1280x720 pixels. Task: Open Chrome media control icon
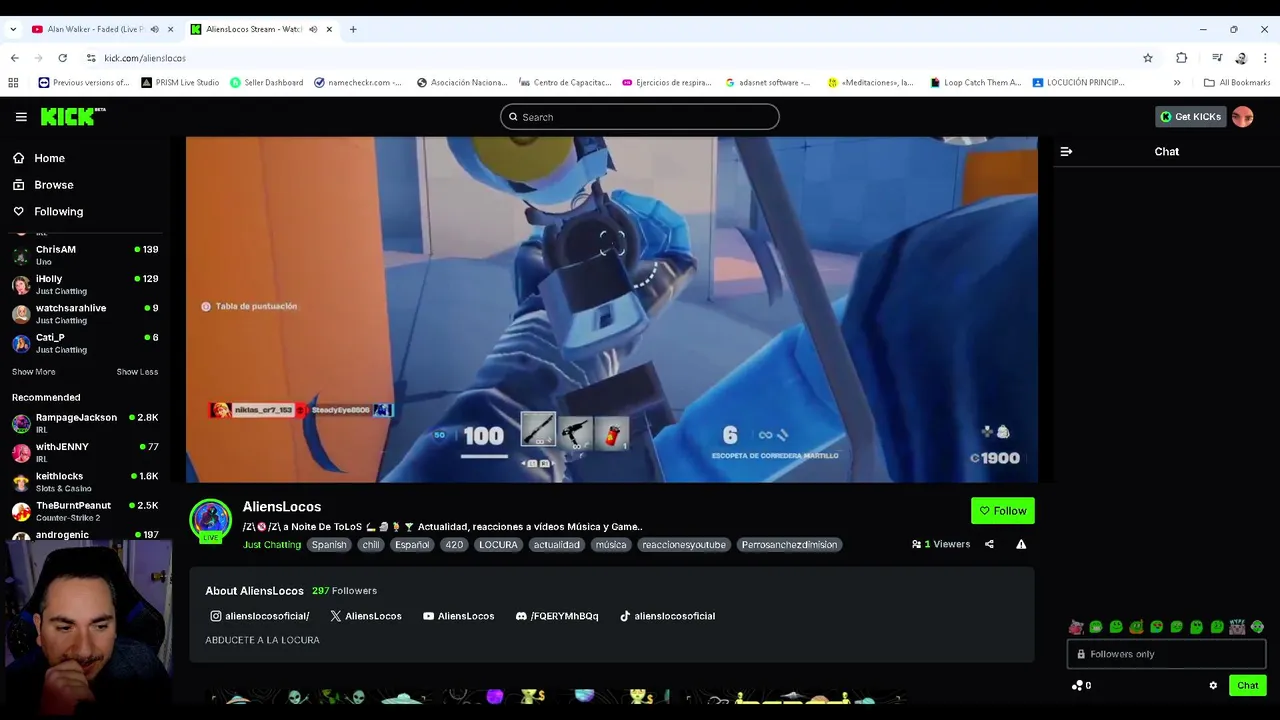click(x=1217, y=58)
